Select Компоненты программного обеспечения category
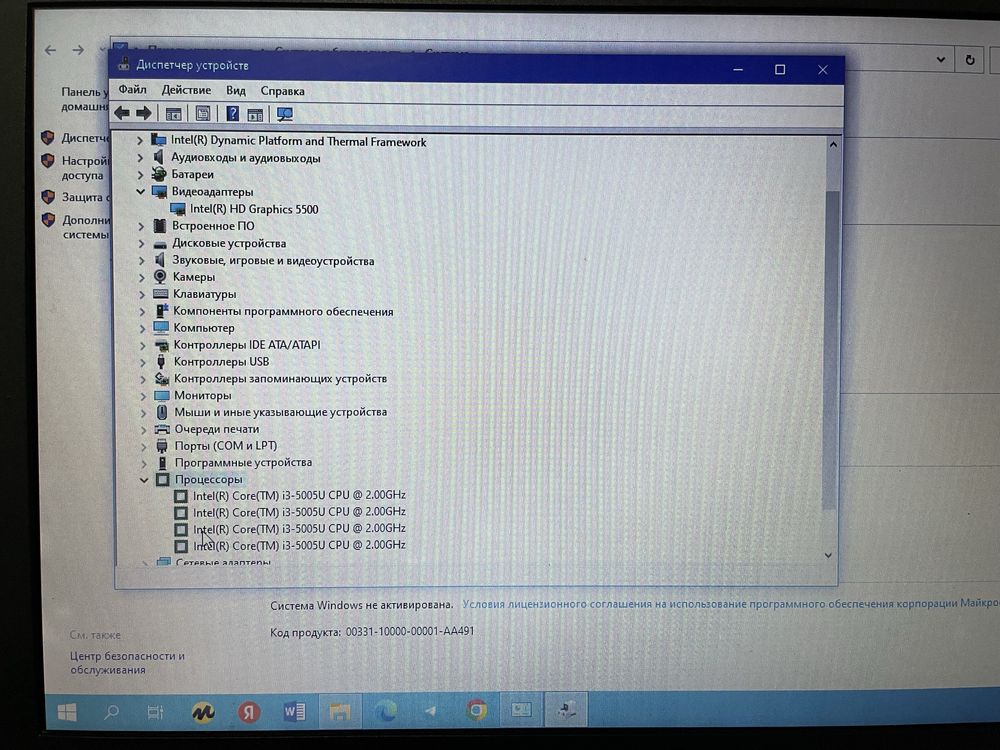 [283, 311]
